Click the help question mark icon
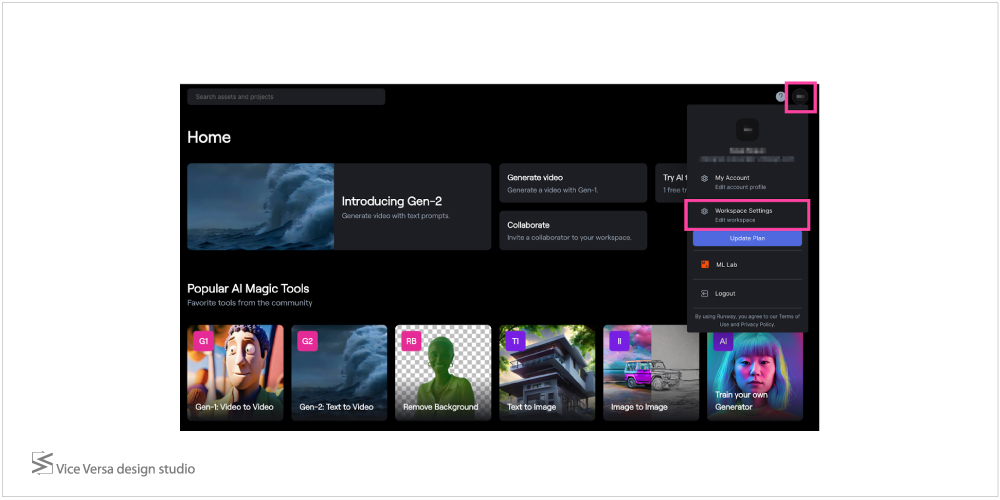 (x=780, y=97)
